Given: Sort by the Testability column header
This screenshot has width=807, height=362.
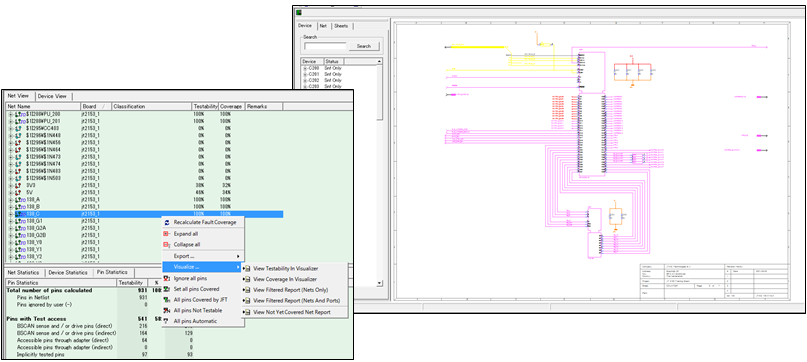Looking at the screenshot, I should point(205,107).
